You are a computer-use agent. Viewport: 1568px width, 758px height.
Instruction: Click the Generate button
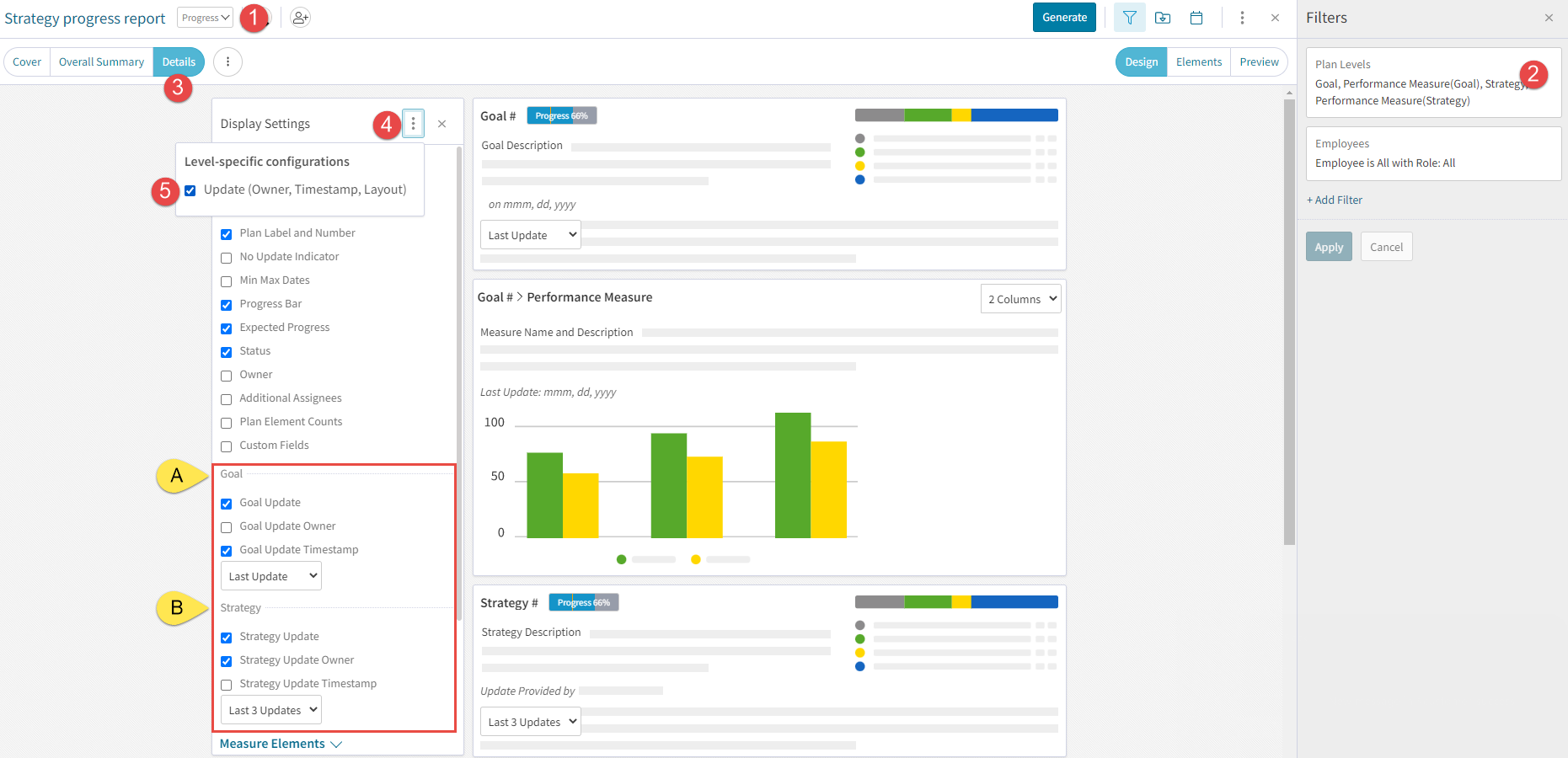pos(1063,17)
